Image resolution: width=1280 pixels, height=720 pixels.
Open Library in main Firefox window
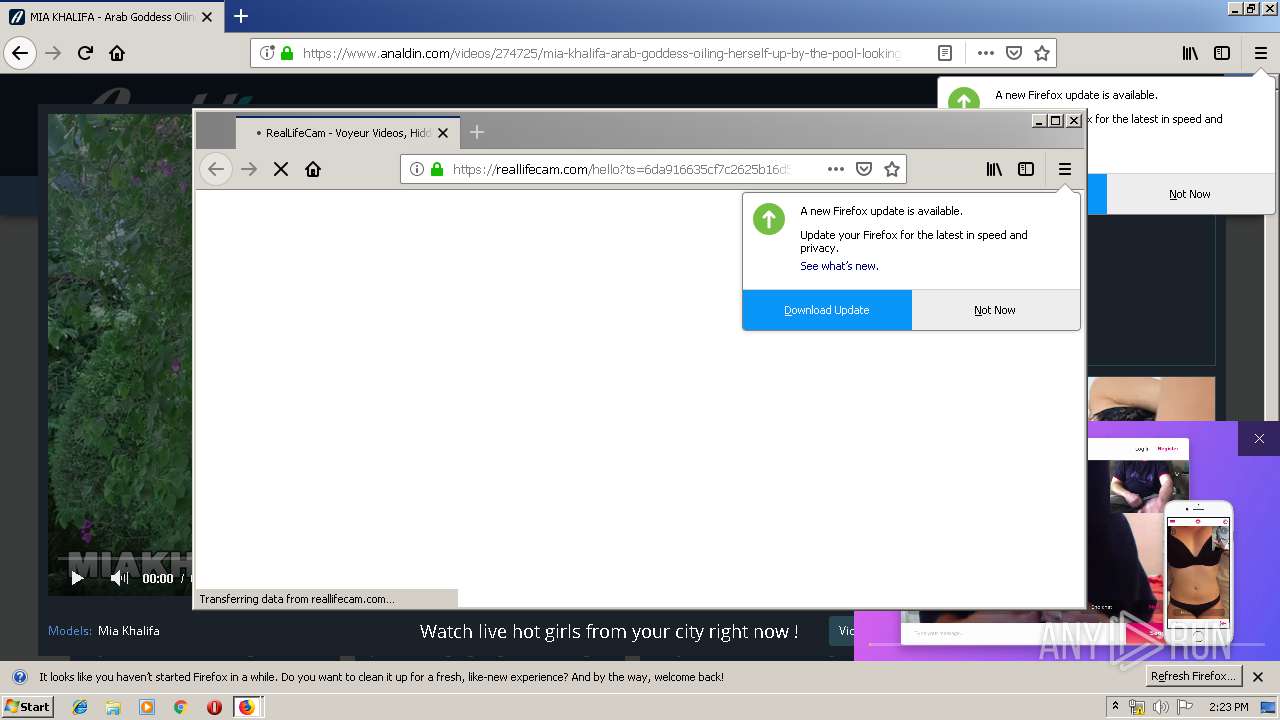click(x=1190, y=53)
